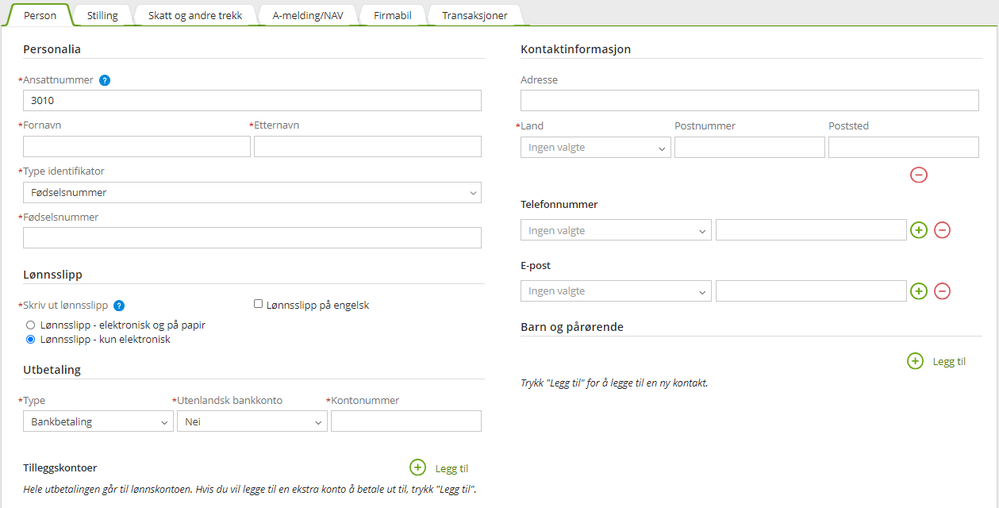
Task: Click the help icon beside Ansattnummer
Action: pos(105,80)
